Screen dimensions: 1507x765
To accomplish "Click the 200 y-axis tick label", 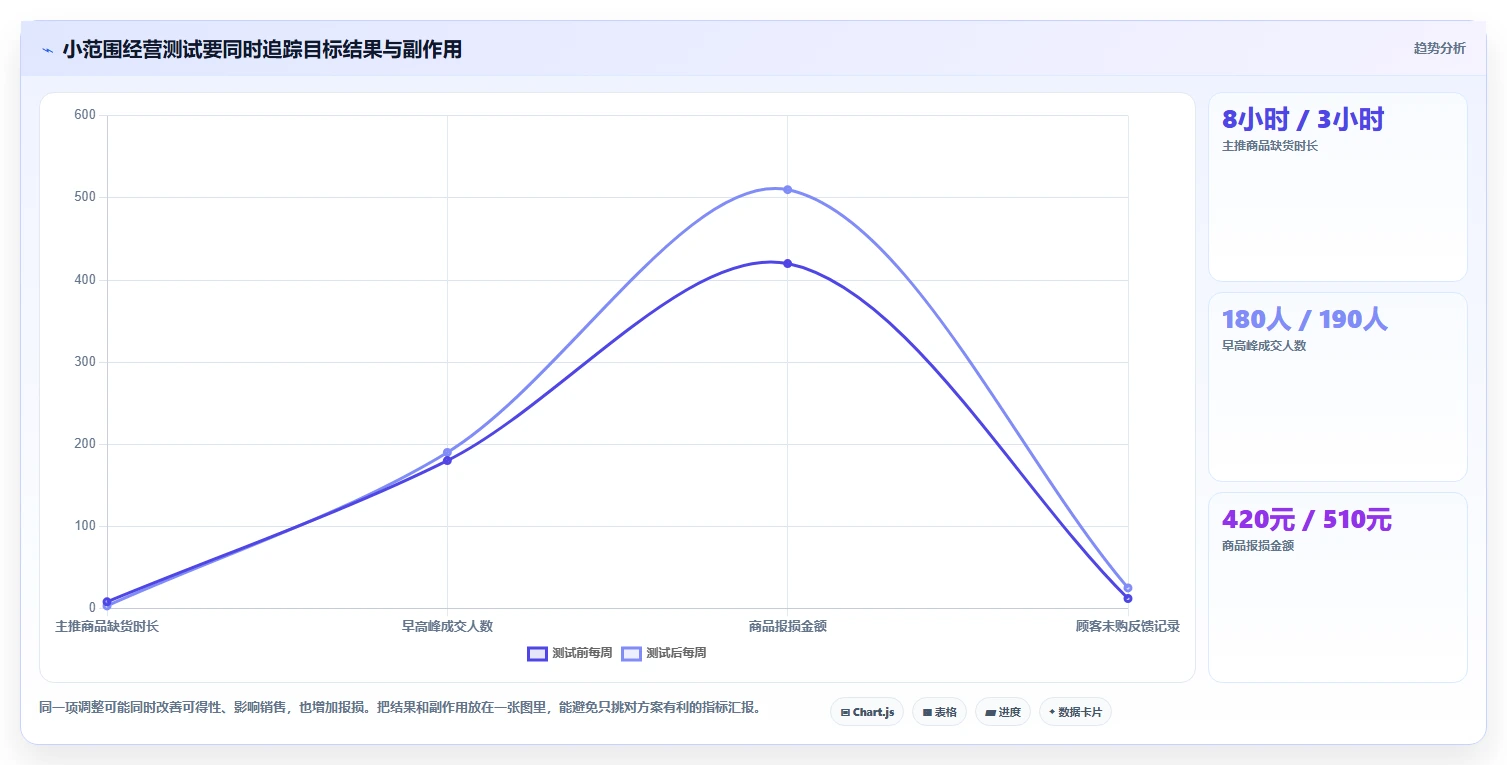I will 85,444.
